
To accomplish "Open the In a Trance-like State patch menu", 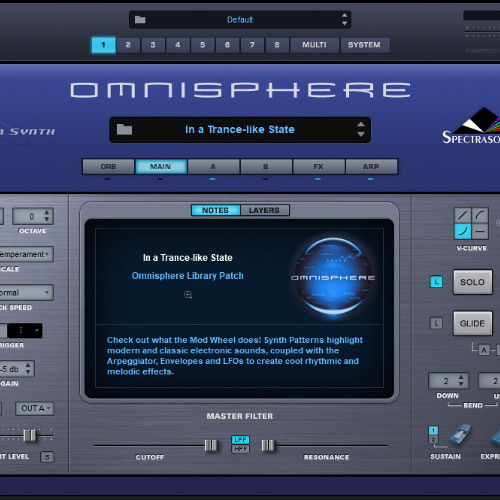I will pyautogui.click(x=240, y=130).
